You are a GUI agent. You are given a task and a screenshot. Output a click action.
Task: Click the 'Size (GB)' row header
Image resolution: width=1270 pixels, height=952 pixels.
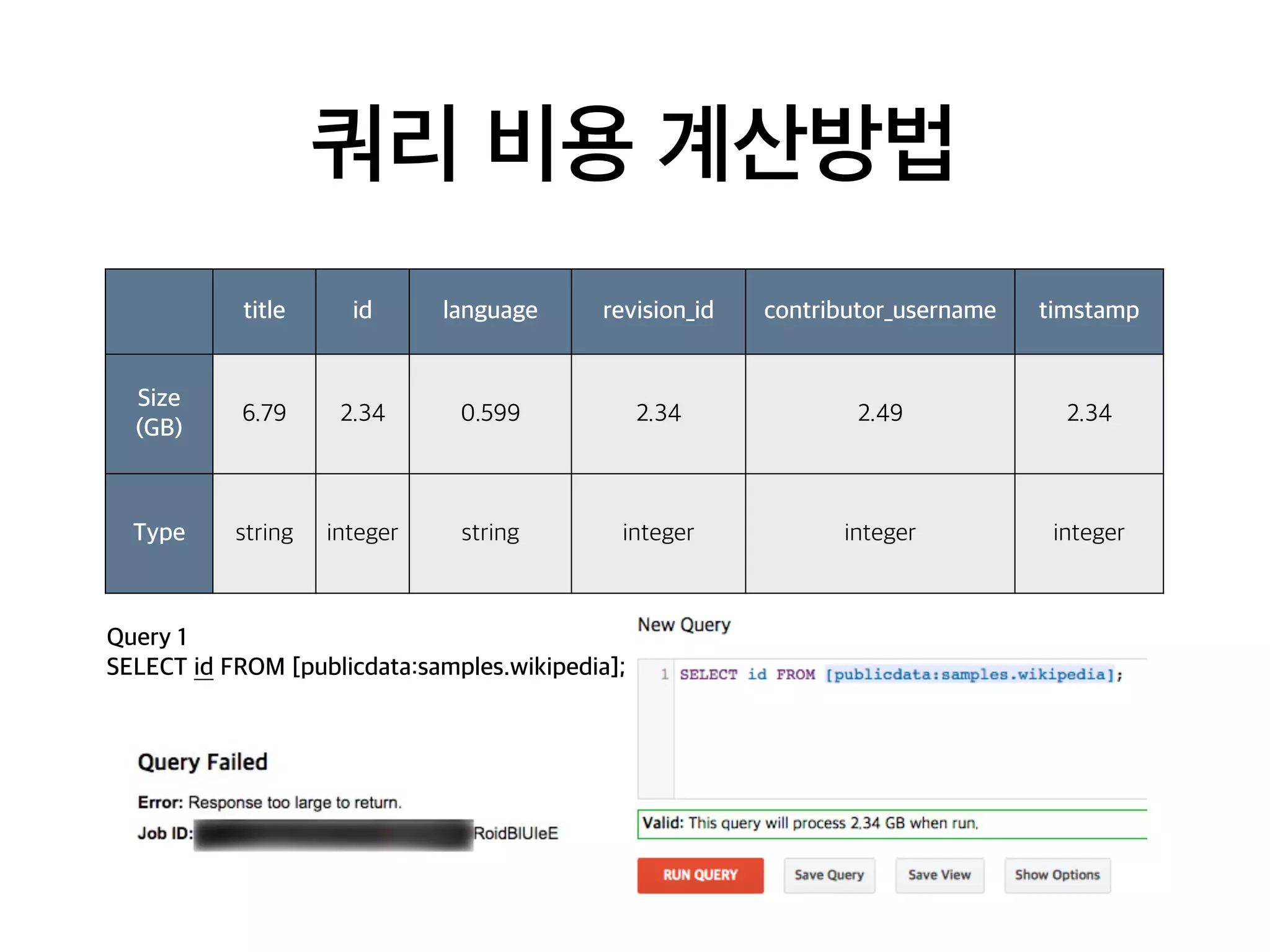coord(159,413)
